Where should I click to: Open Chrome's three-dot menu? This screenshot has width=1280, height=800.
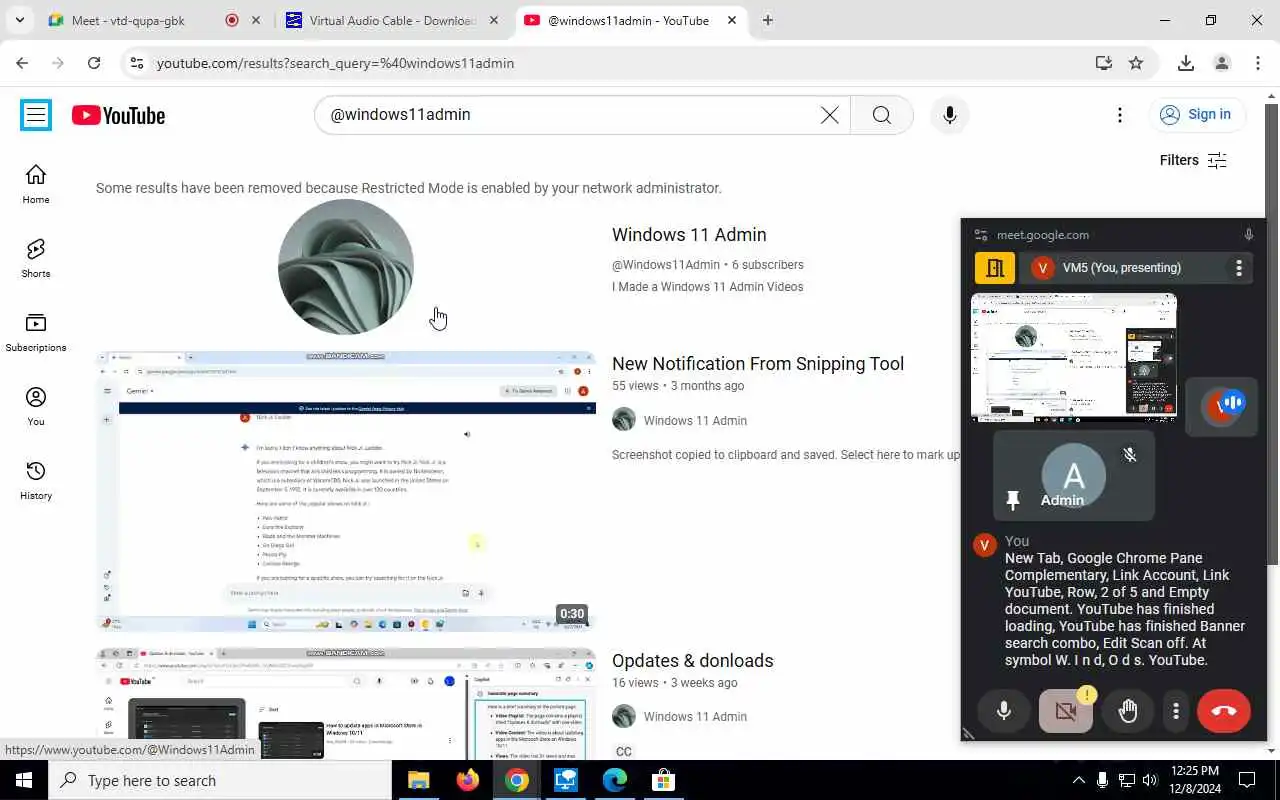[x=1258, y=63]
